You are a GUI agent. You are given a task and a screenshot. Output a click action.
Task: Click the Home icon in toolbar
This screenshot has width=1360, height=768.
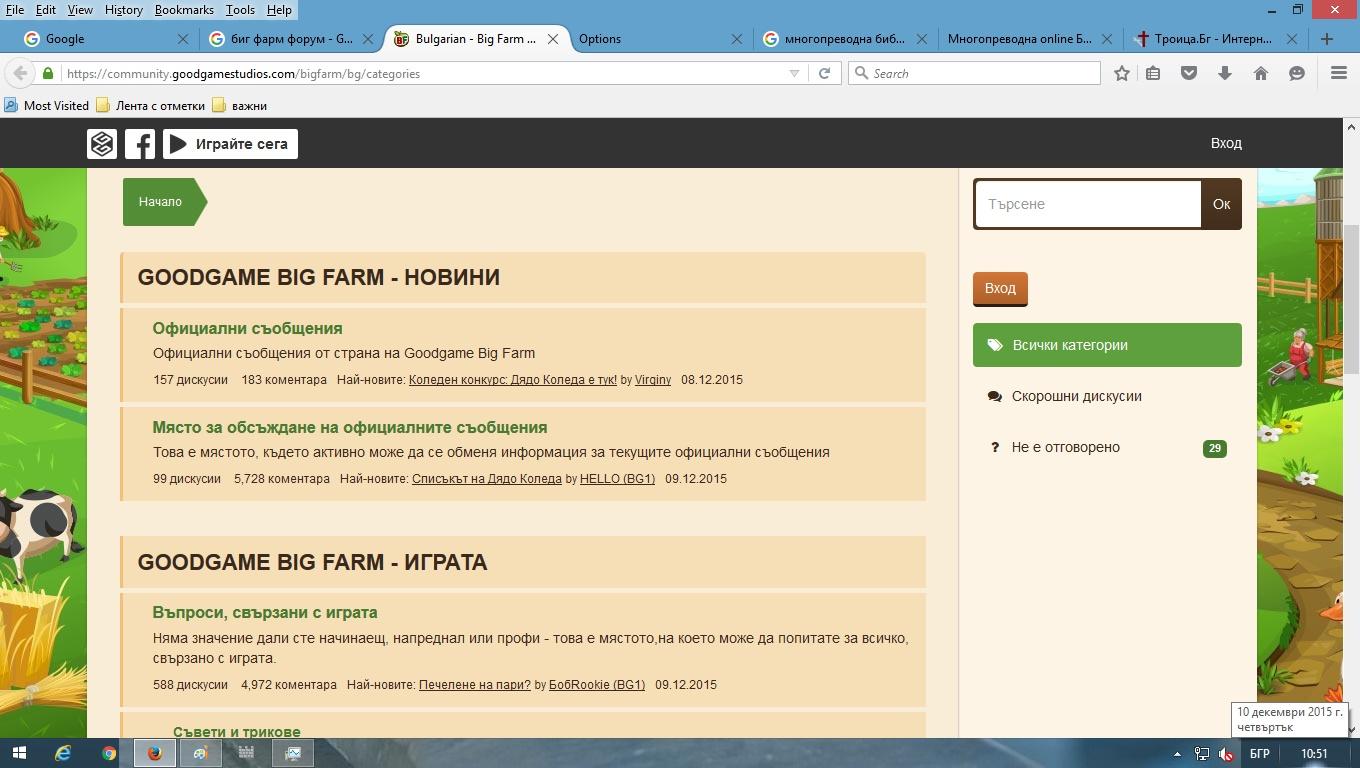pos(1261,73)
